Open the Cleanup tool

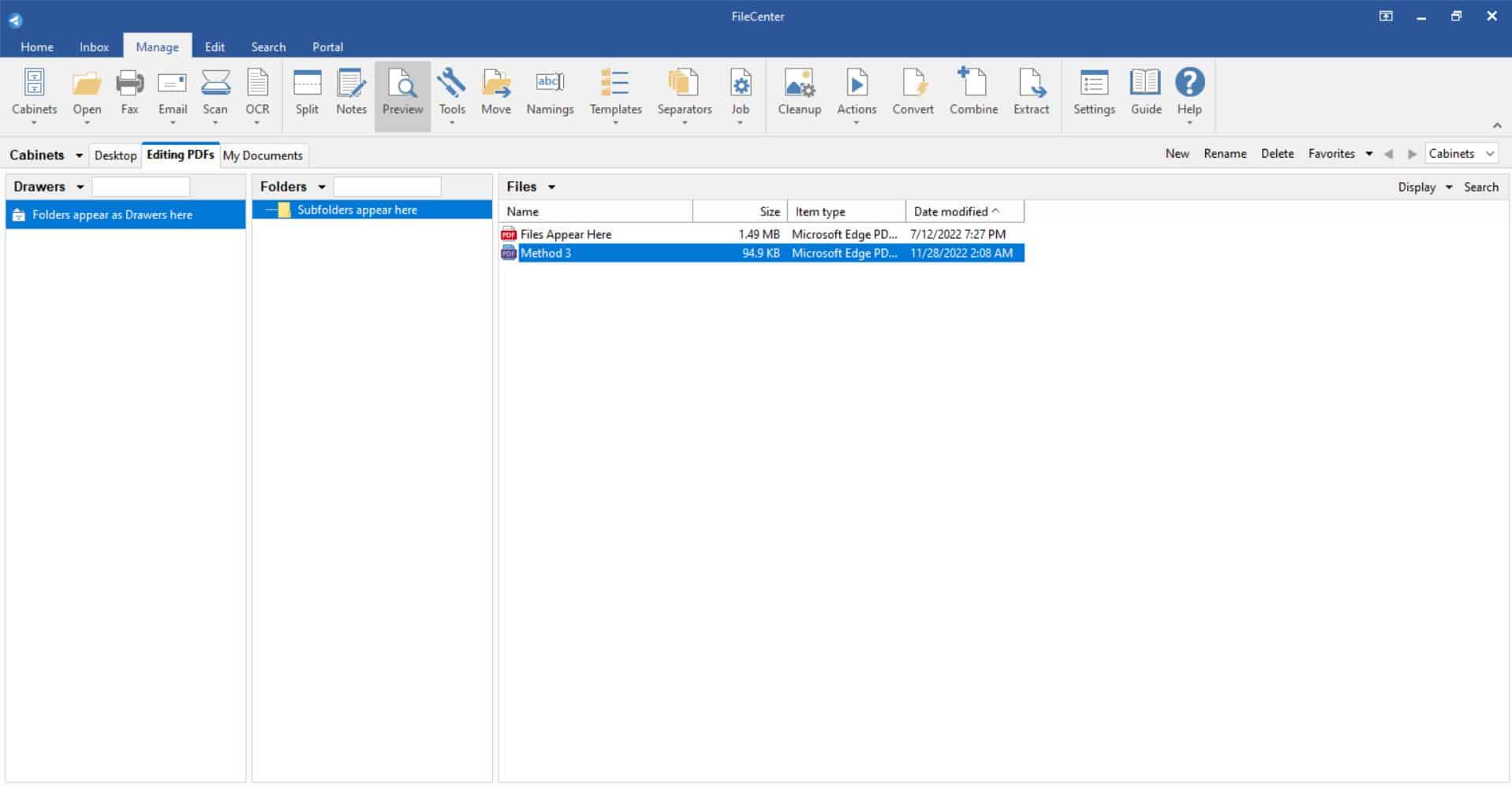click(799, 94)
